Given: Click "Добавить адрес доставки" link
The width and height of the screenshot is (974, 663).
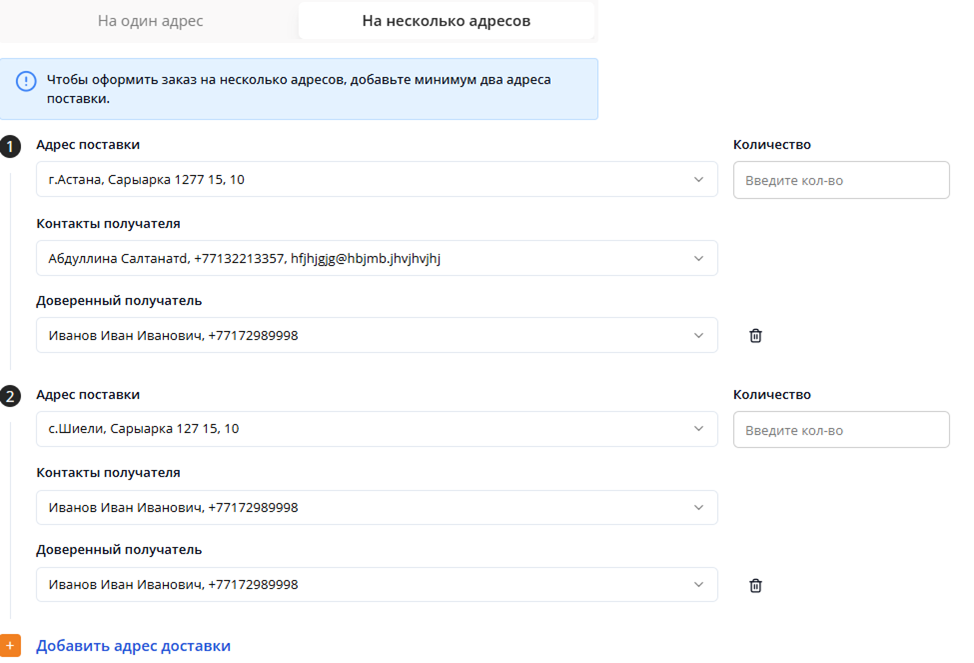Looking at the screenshot, I should point(133,646).
